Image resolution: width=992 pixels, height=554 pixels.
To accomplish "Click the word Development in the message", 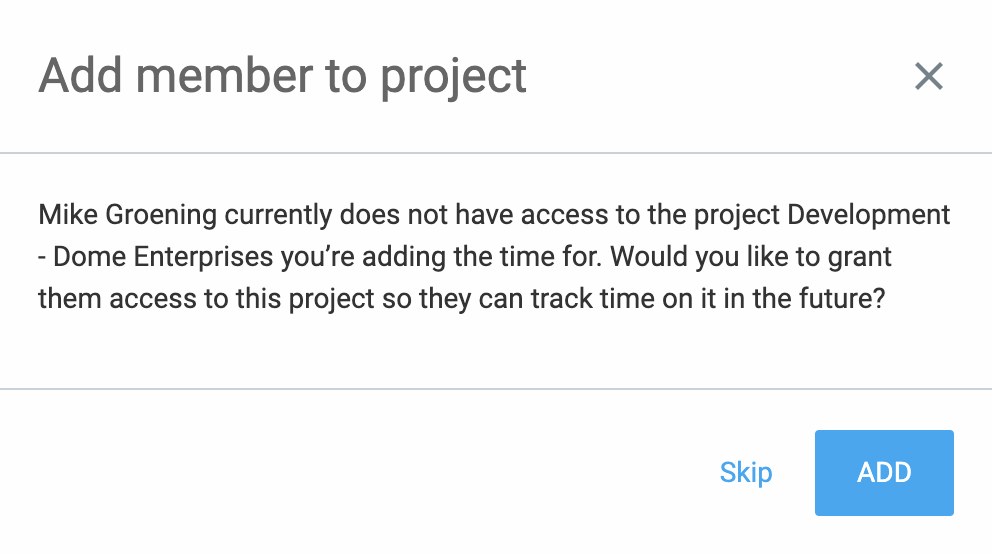I will [x=868, y=215].
